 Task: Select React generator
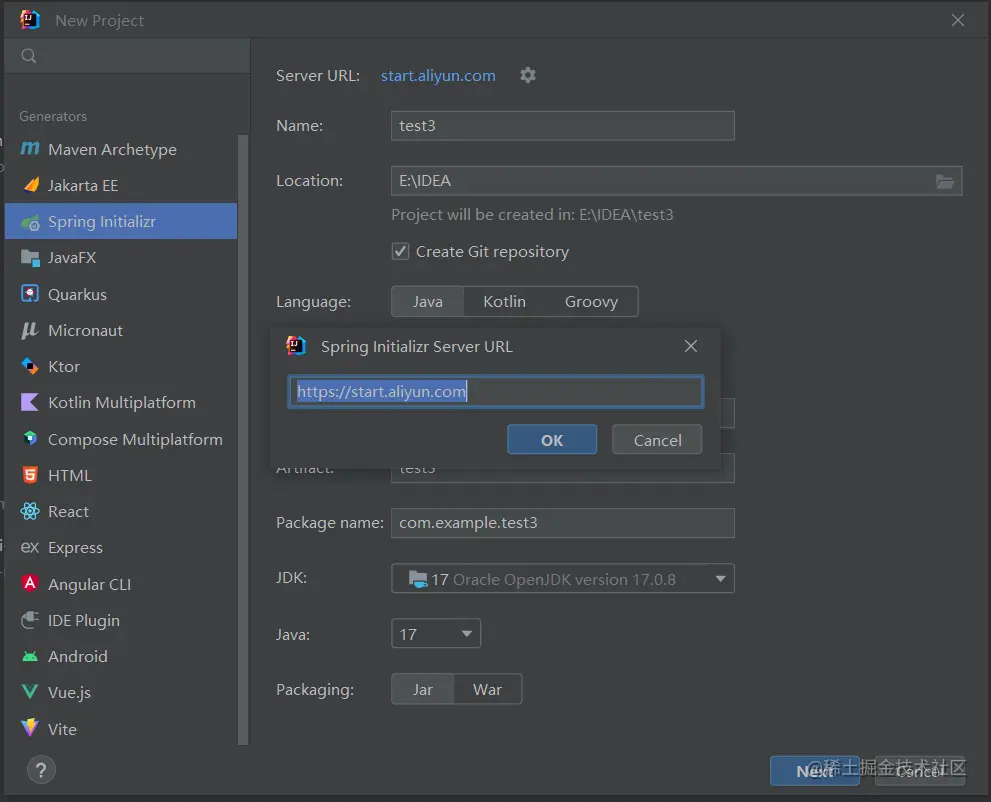click(x=121, y=511)
